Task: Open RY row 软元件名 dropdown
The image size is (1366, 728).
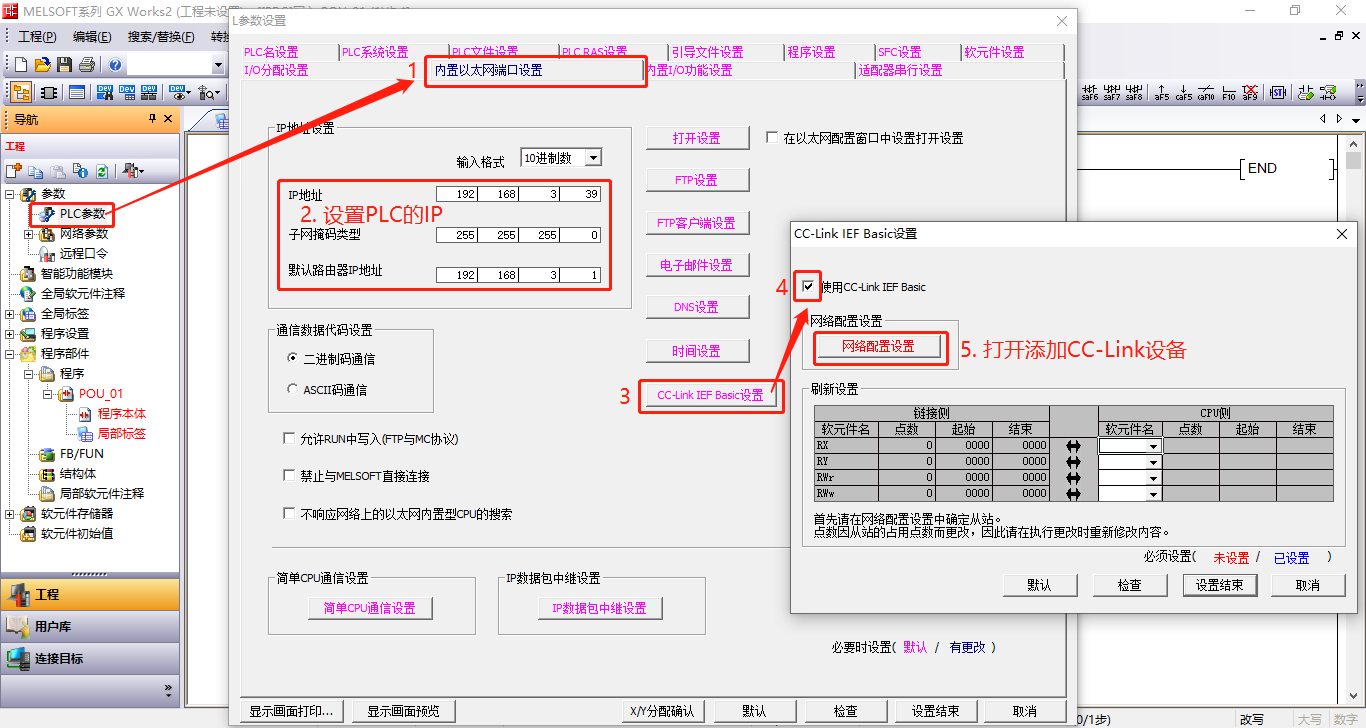Action: point(1154,463)
